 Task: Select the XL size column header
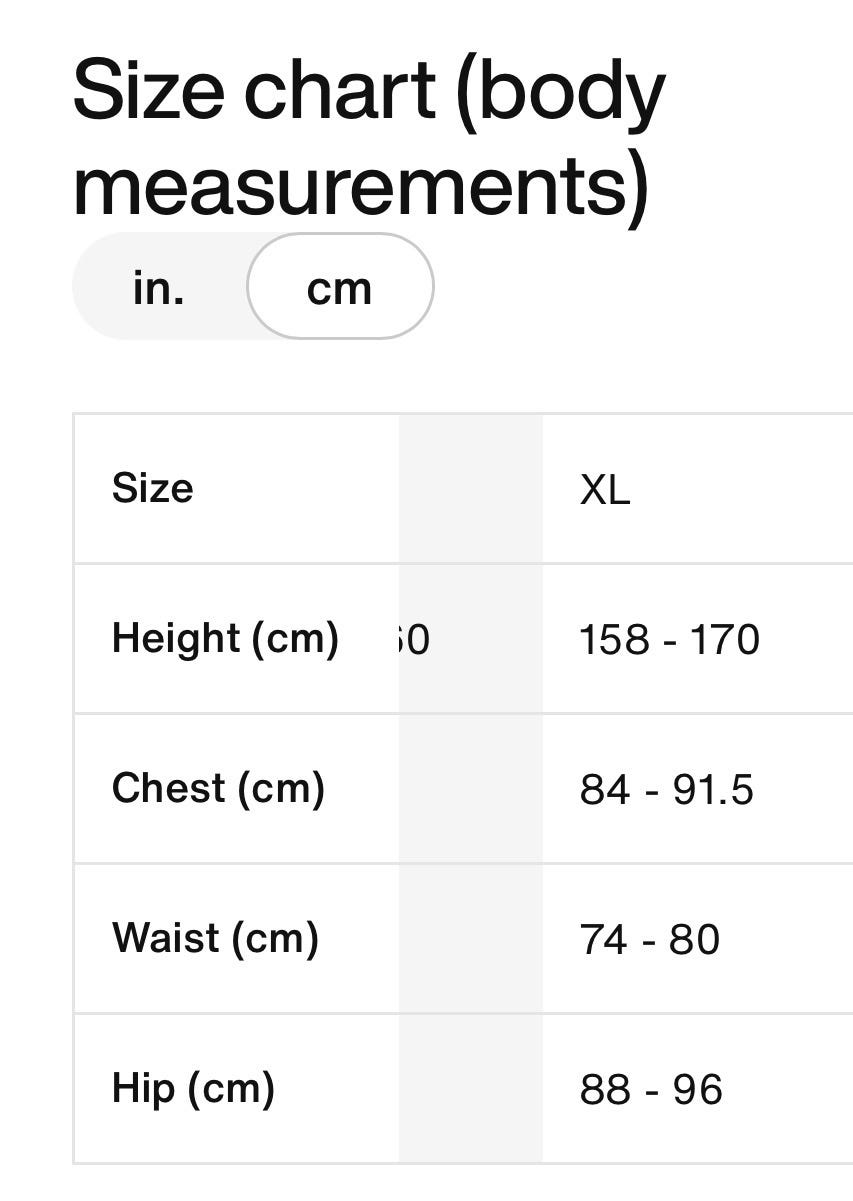pos(605,490)
